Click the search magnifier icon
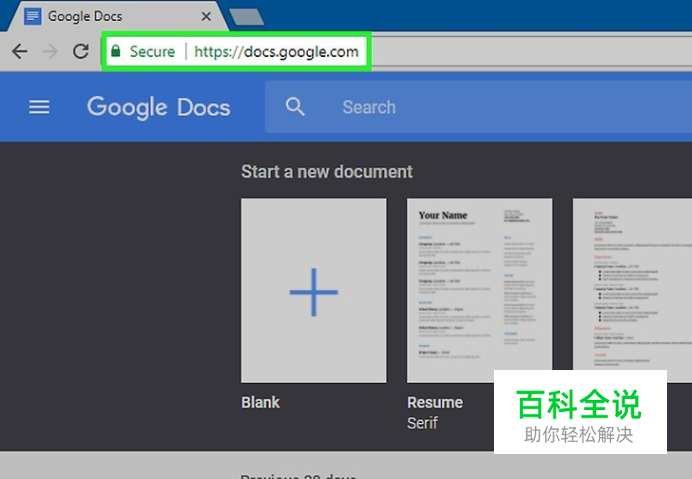Viewport: 692px width, 479px height. [x=295, y=107]
